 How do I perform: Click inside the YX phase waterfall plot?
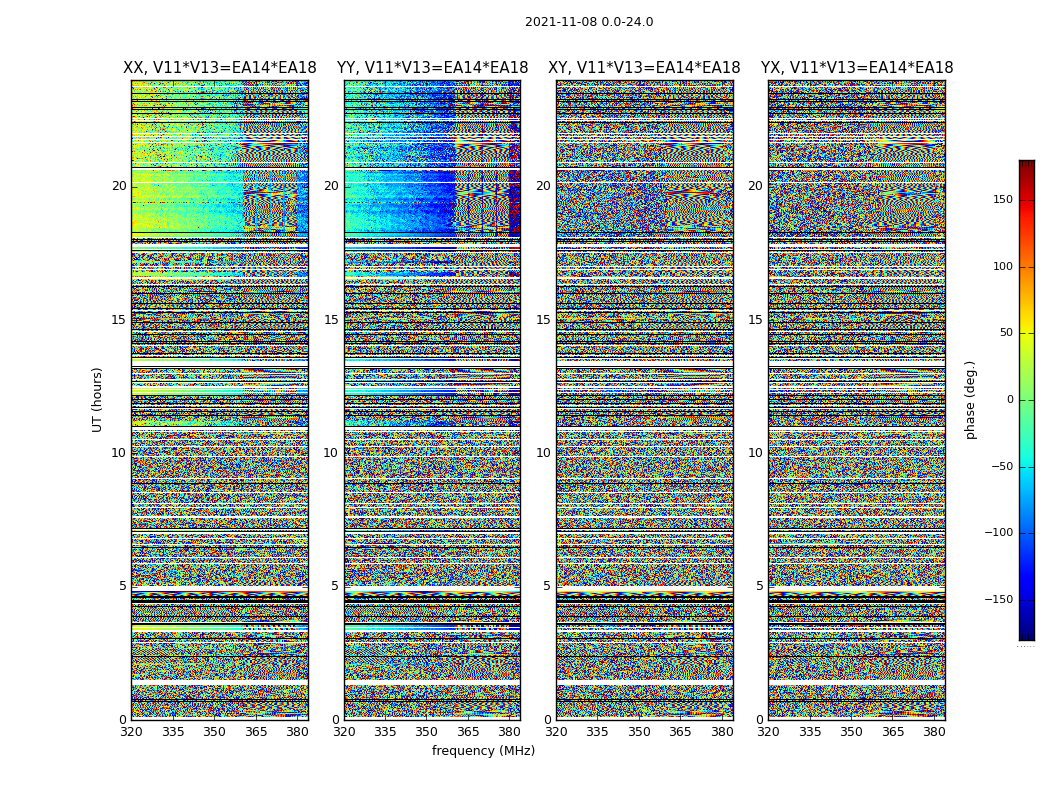[x=857, y=400]
